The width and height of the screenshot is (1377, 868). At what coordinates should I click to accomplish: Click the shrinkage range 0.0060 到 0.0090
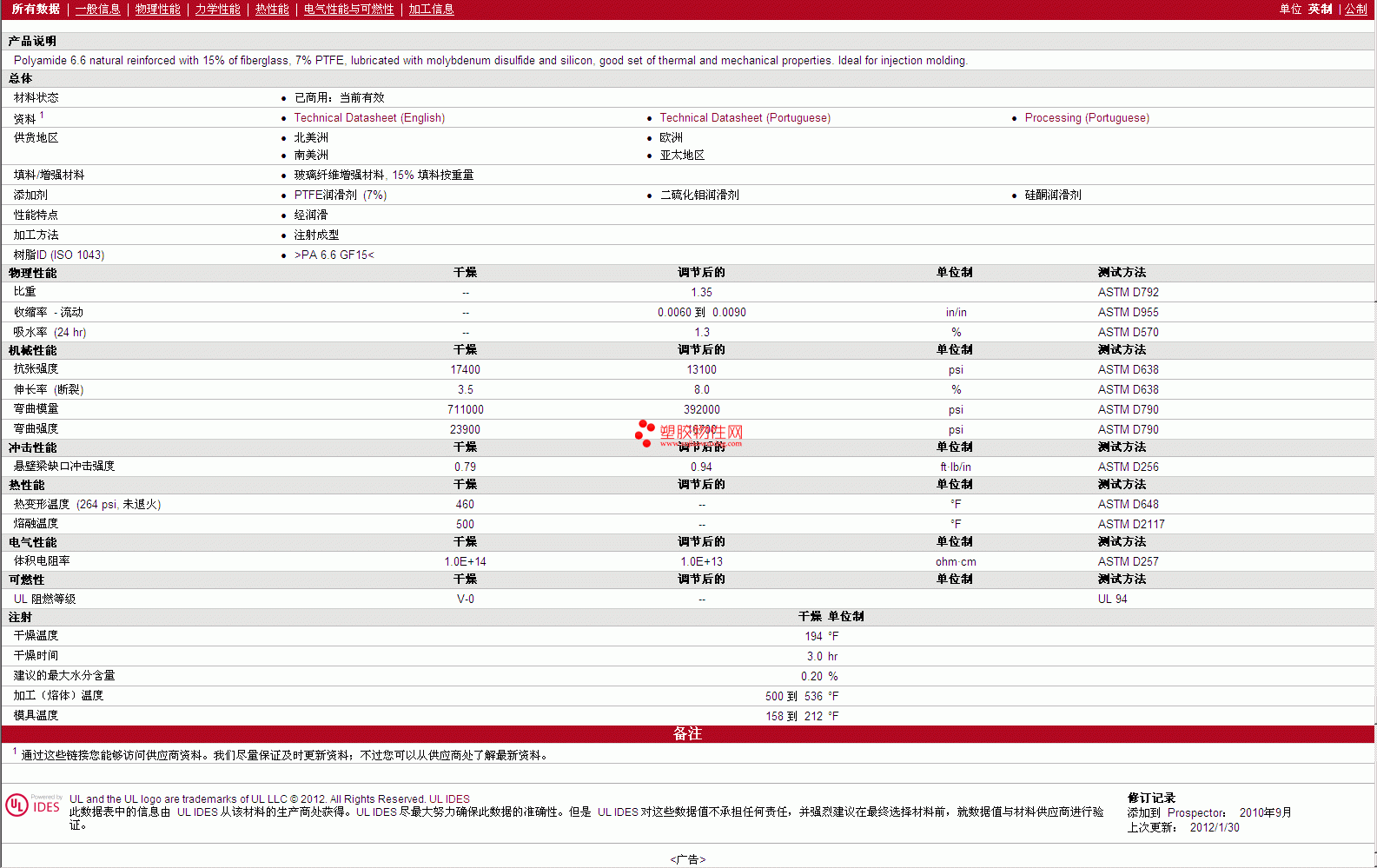coord(701,312)
